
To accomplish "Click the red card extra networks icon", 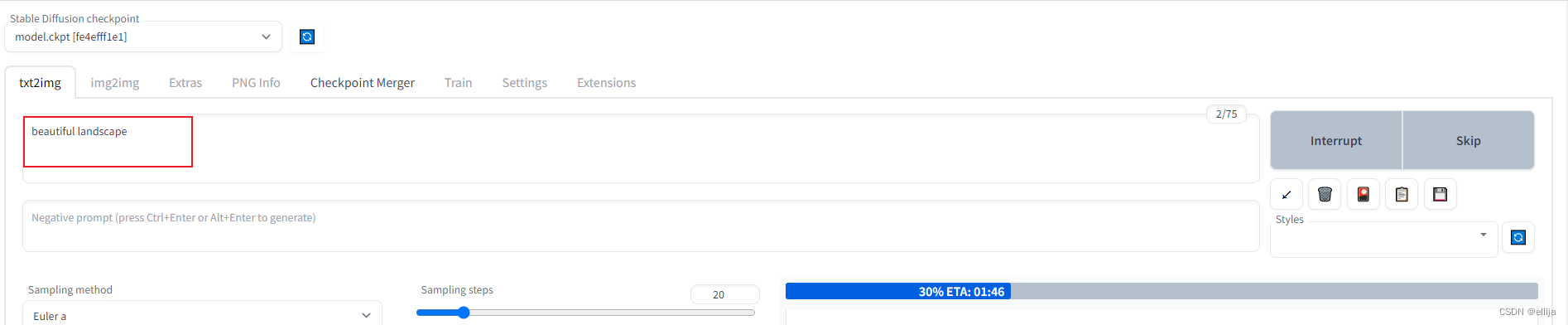I will [1364, 195].
